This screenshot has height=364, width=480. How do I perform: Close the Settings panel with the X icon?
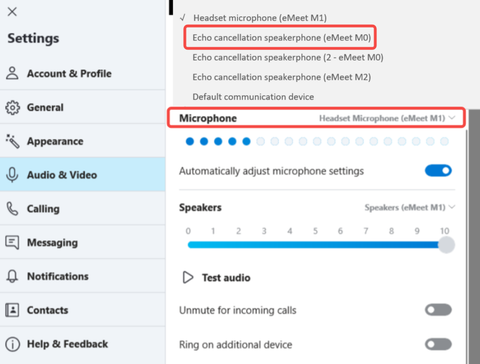(x=12, y=12)
